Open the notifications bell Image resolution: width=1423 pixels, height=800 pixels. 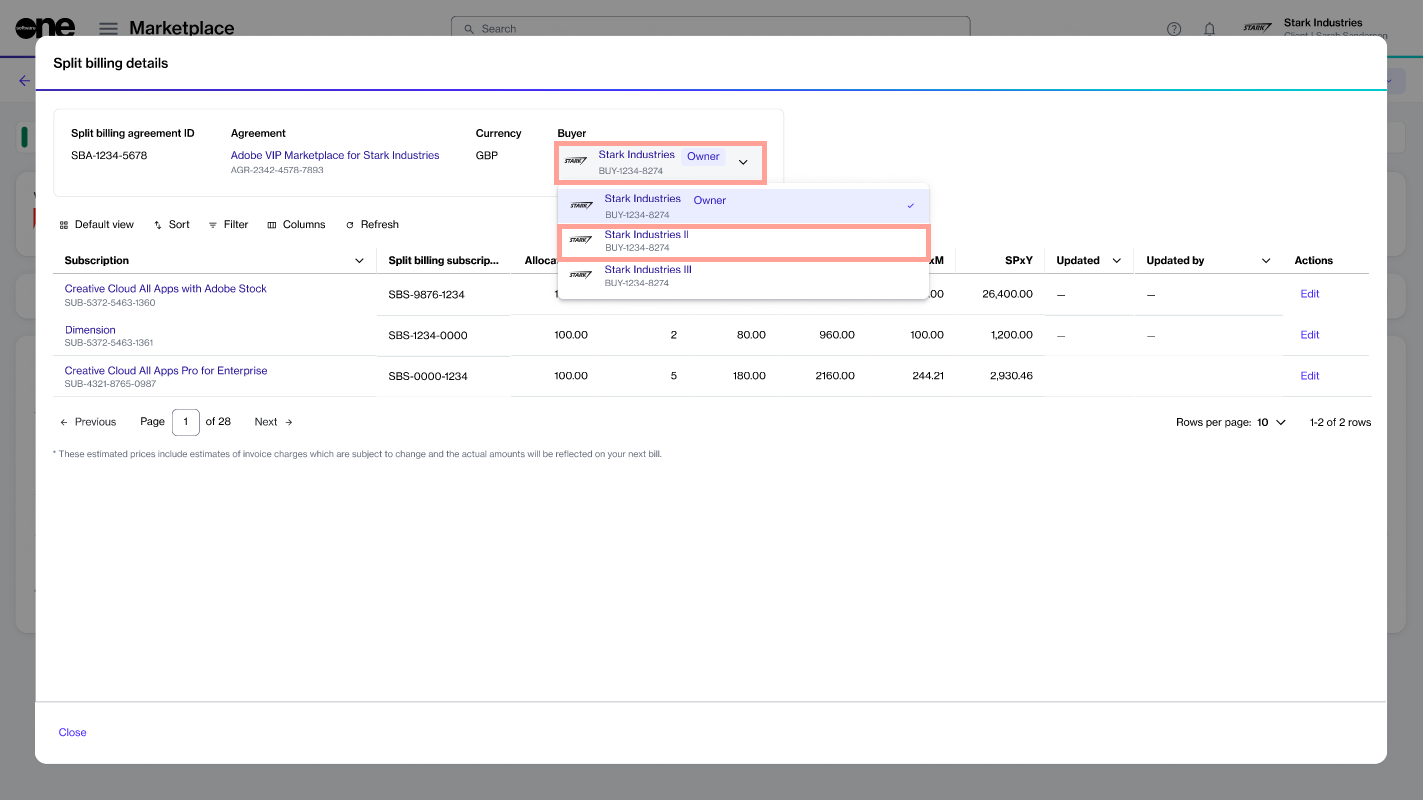1209,29
